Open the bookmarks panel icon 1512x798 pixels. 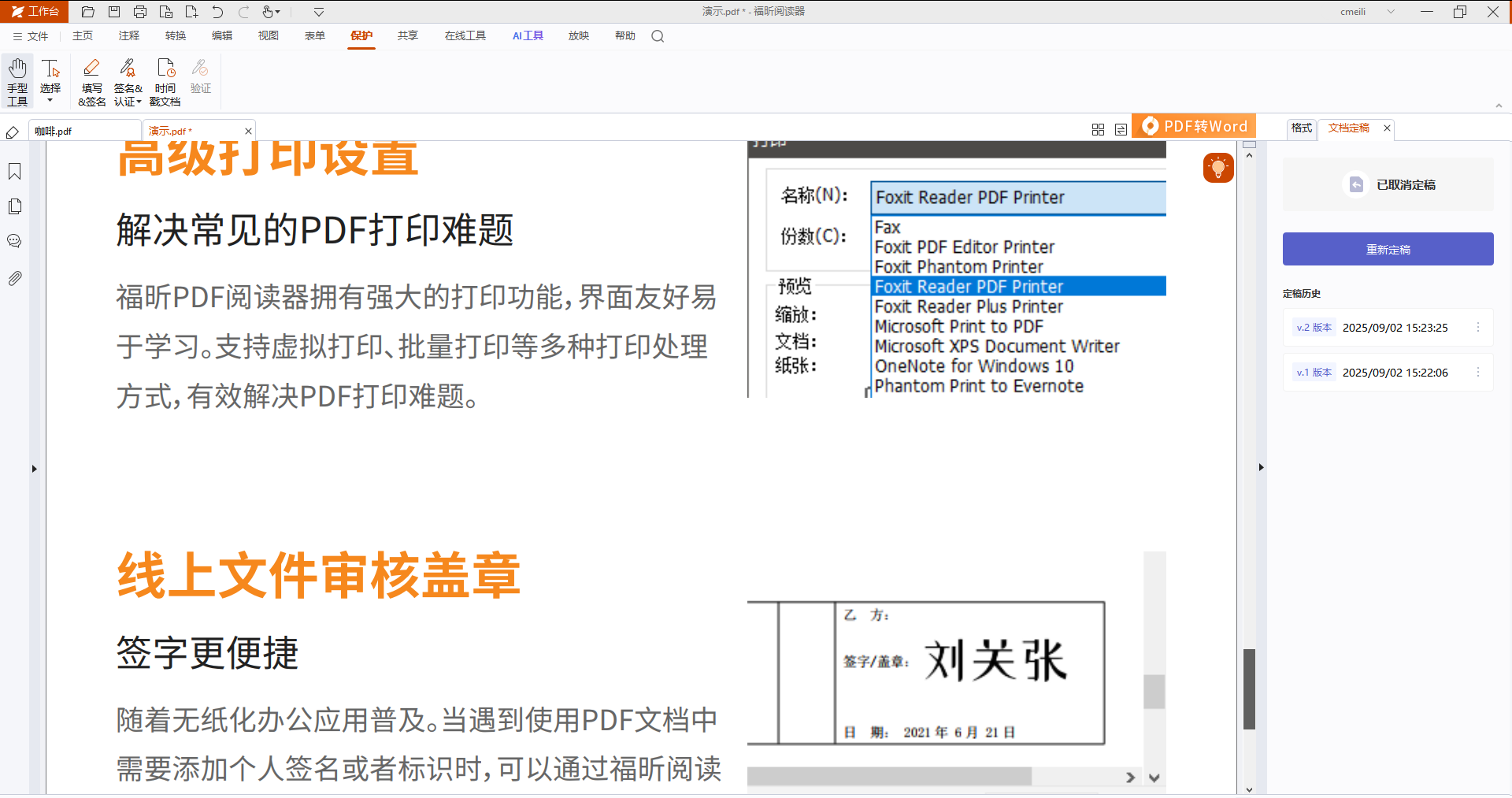point(15,172)
